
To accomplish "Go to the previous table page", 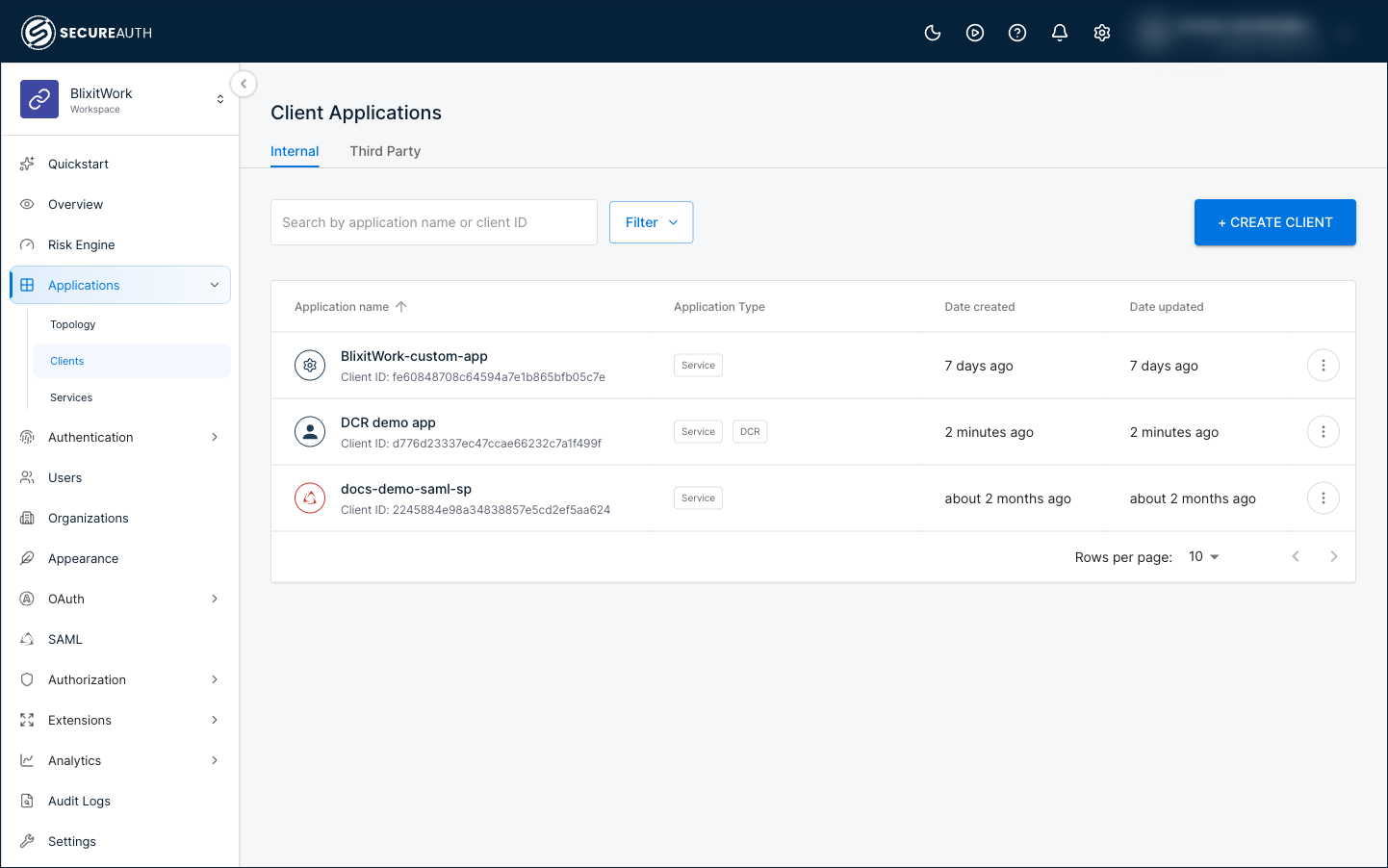I will (x=1296, y=556).
